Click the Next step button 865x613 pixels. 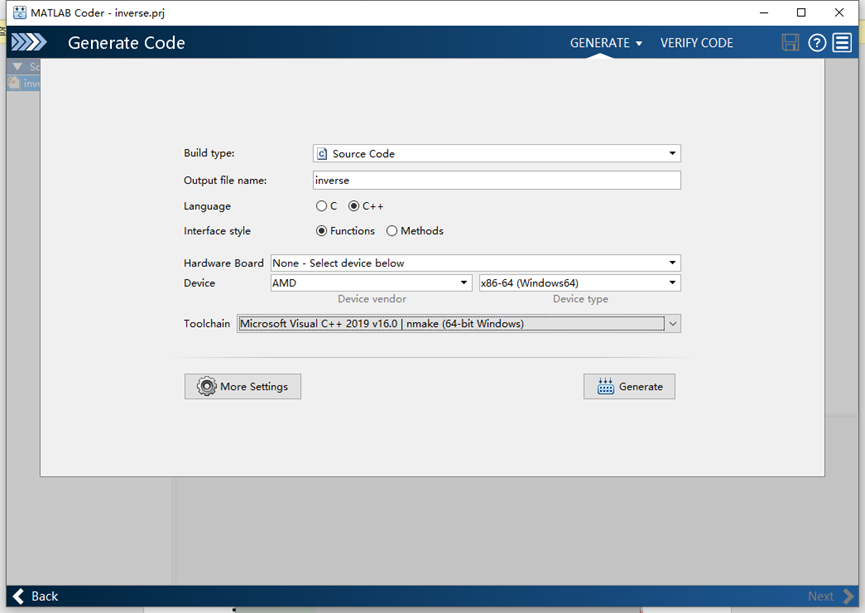tap(830, 596)
